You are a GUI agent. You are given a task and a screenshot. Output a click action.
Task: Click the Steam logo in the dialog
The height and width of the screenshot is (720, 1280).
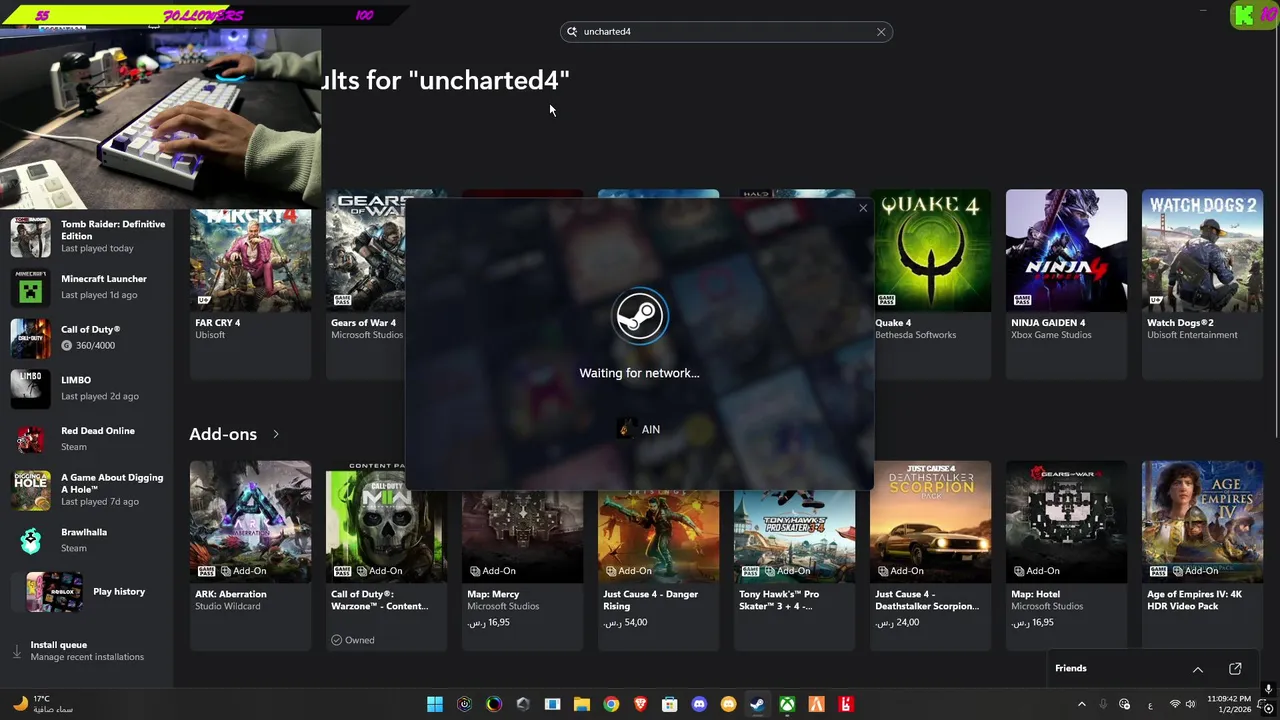(639, 316)
